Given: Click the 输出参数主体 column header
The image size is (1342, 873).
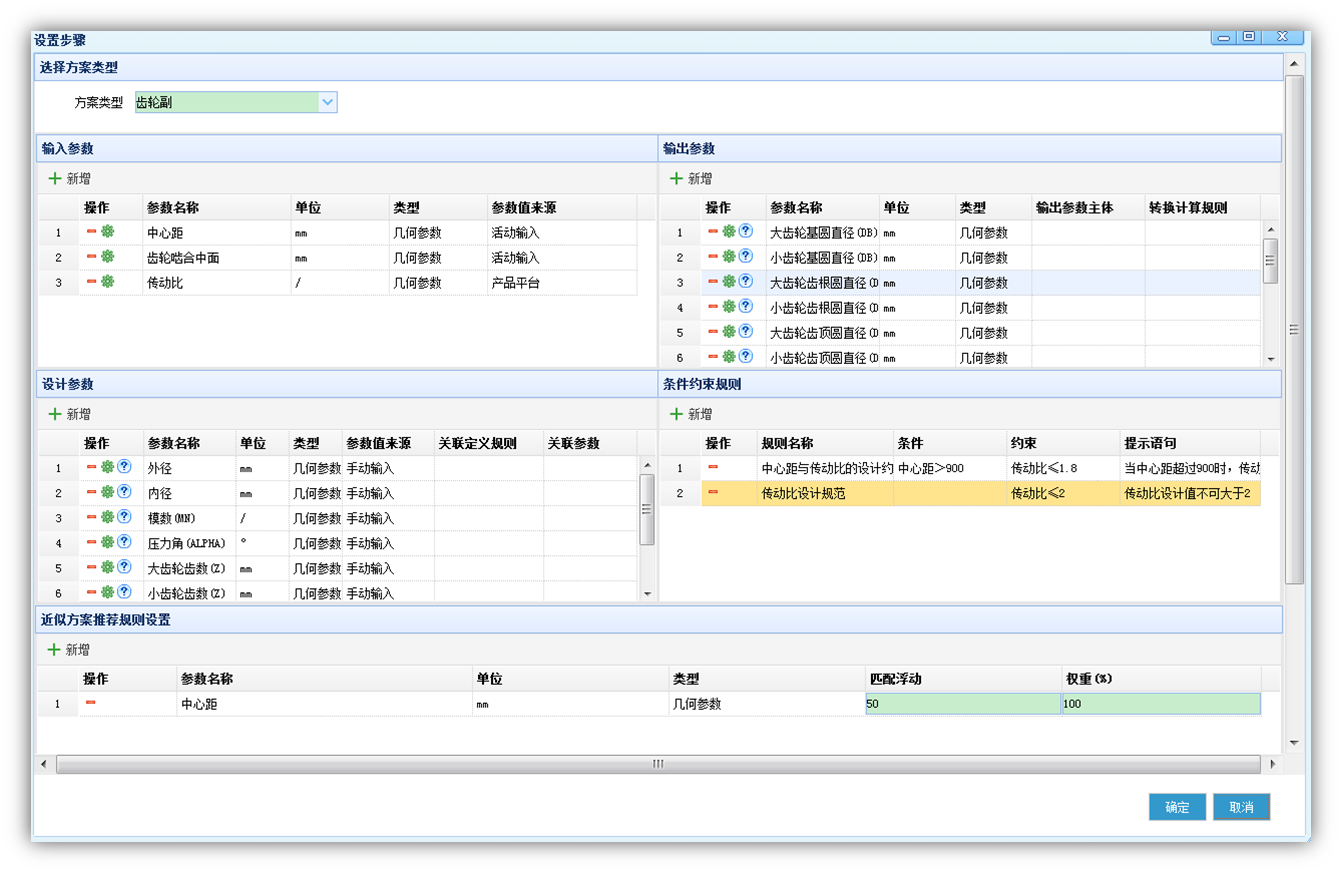Looking at the screenshot, I should (x=1088, y=208).
